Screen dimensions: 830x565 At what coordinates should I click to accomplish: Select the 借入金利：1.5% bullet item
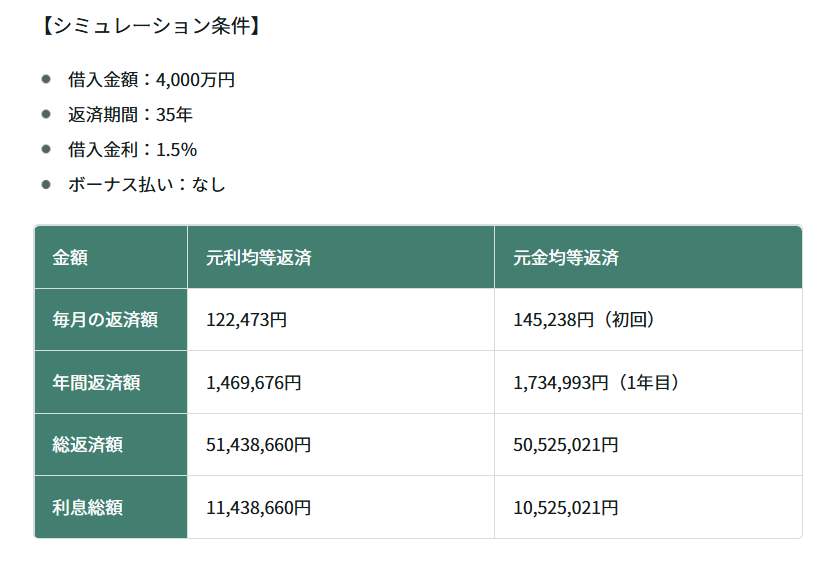[132, 150]
